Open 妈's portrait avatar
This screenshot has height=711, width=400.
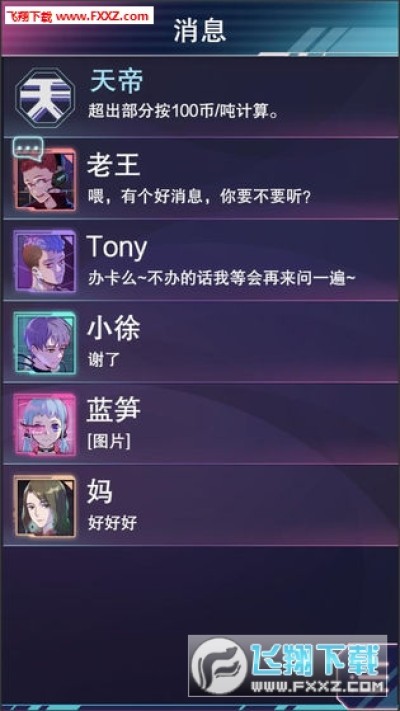click(x=44, y=506)
